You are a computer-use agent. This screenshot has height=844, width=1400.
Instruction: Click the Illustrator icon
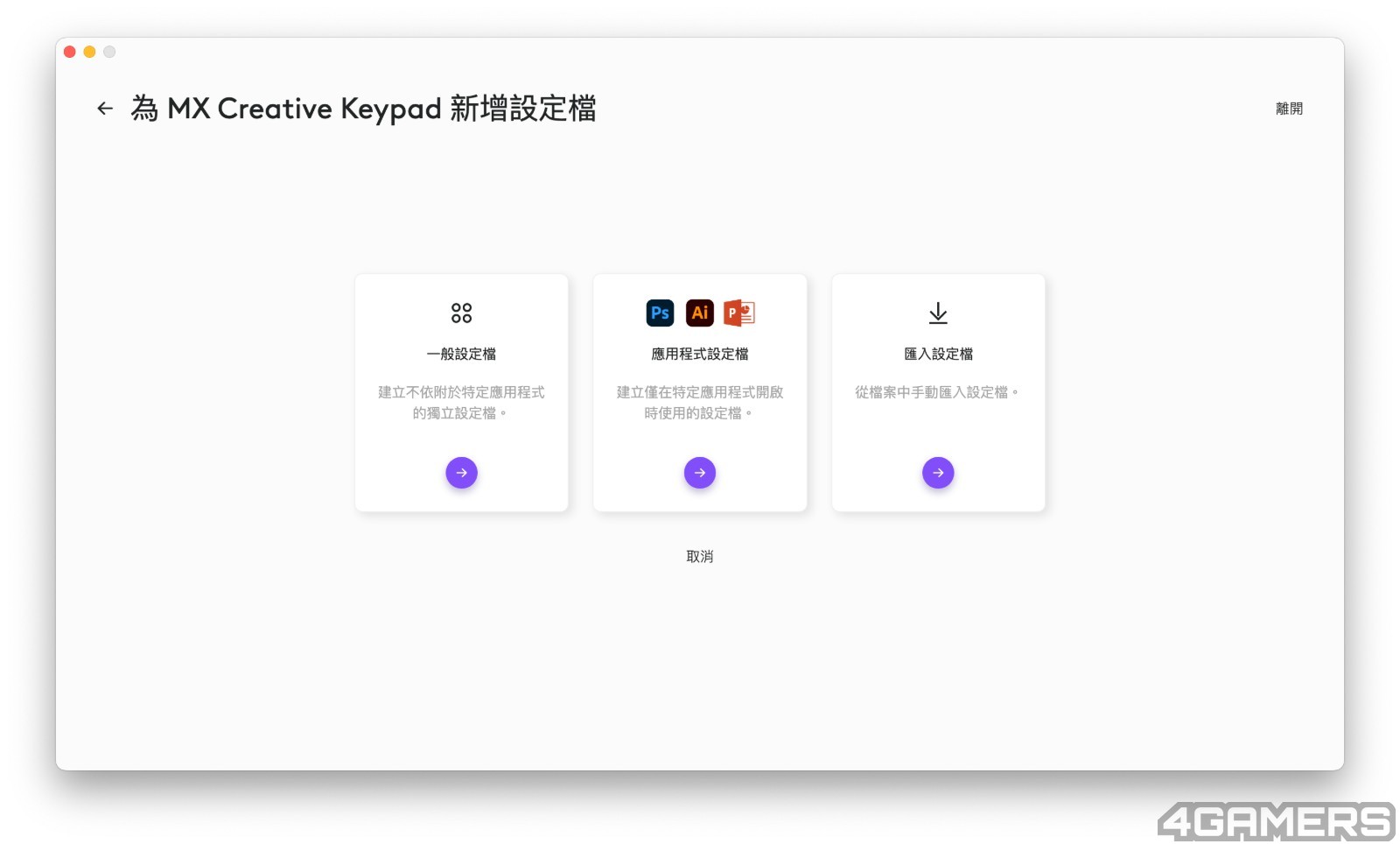click(700, 313)
